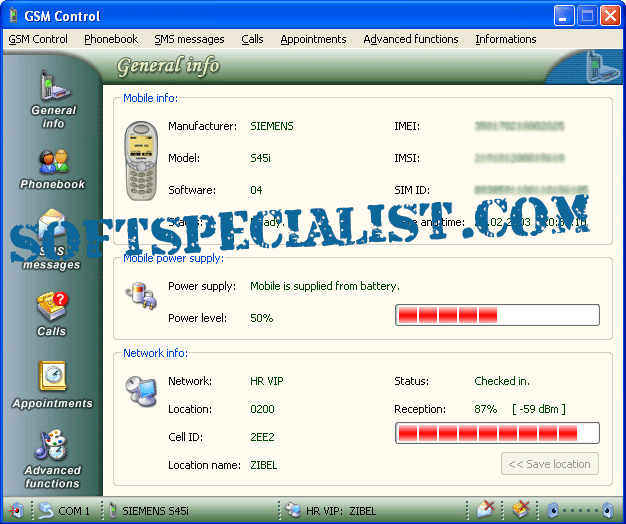Viewport: 626px width, 524px height.
Task: Open the Phonebook menu in menu bar
Action: point(111,39)
